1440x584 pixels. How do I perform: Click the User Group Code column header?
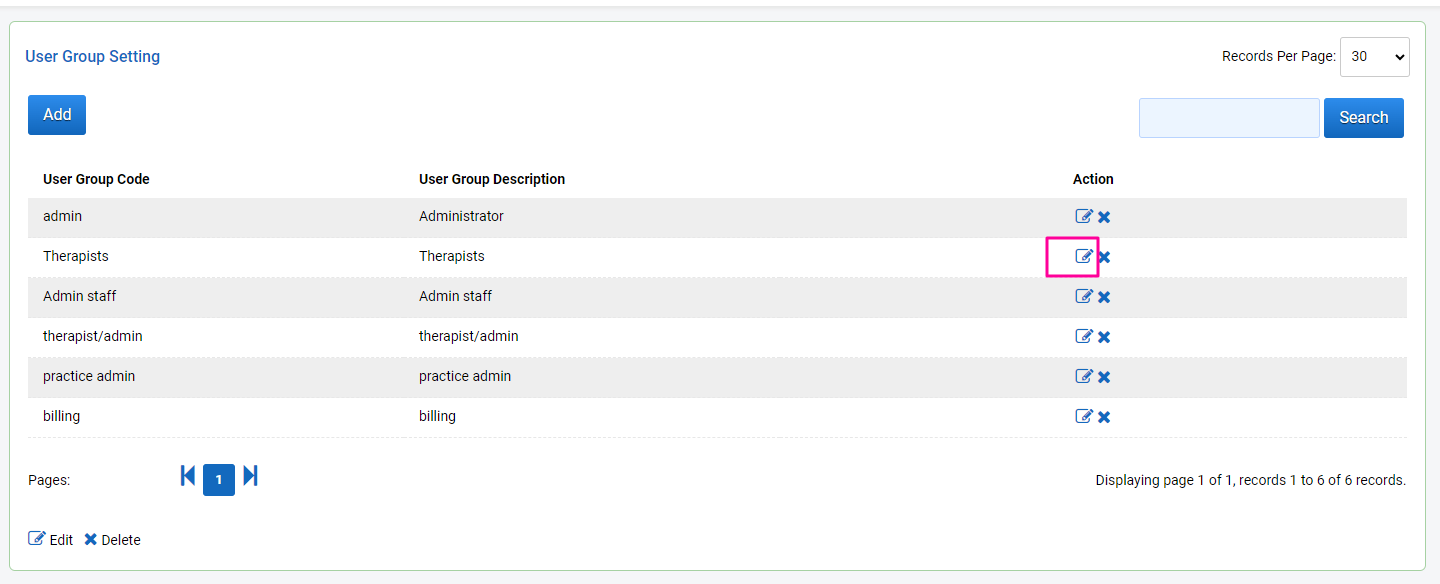pos(96,179)
